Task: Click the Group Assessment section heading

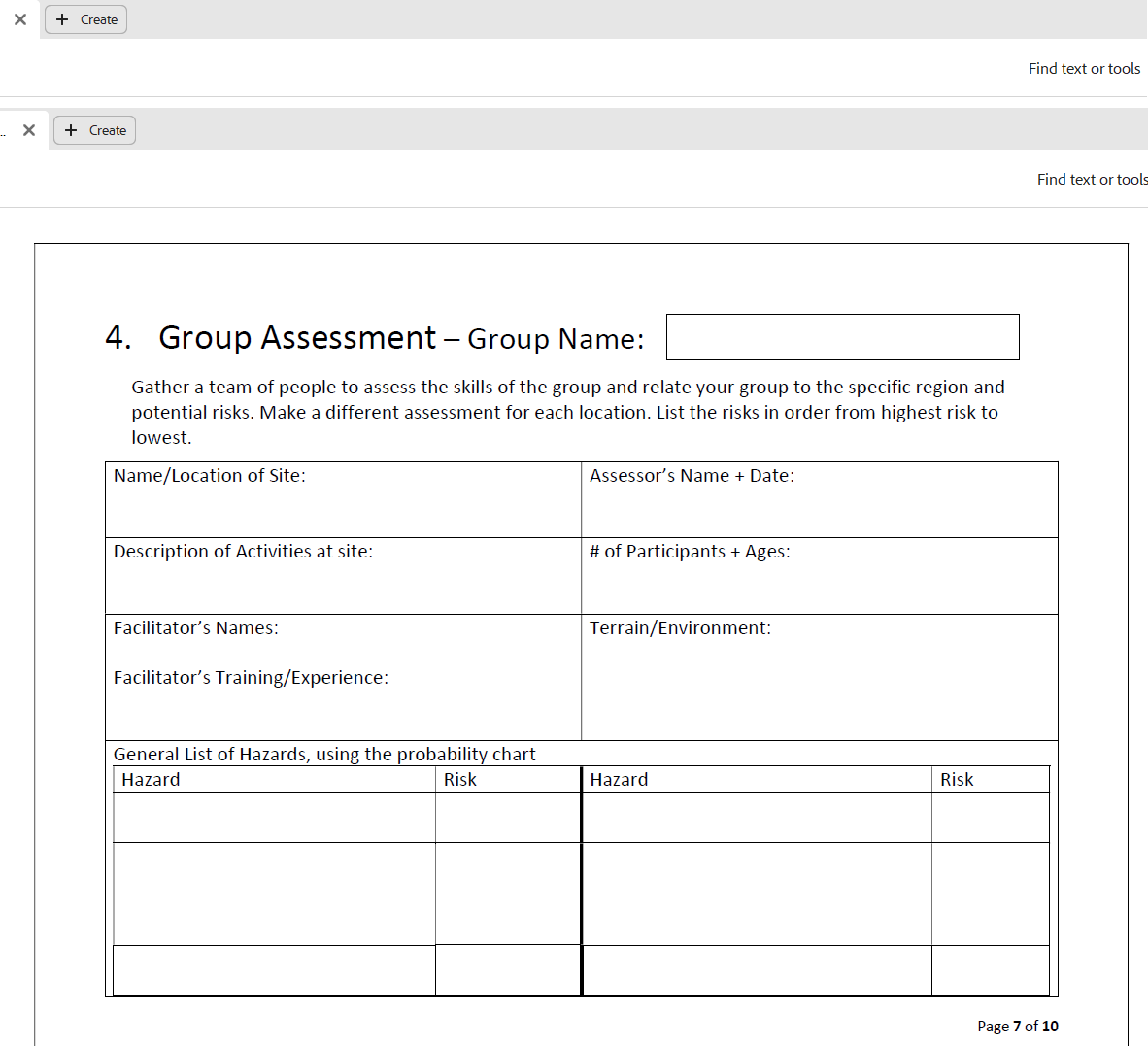Action: 297,337
